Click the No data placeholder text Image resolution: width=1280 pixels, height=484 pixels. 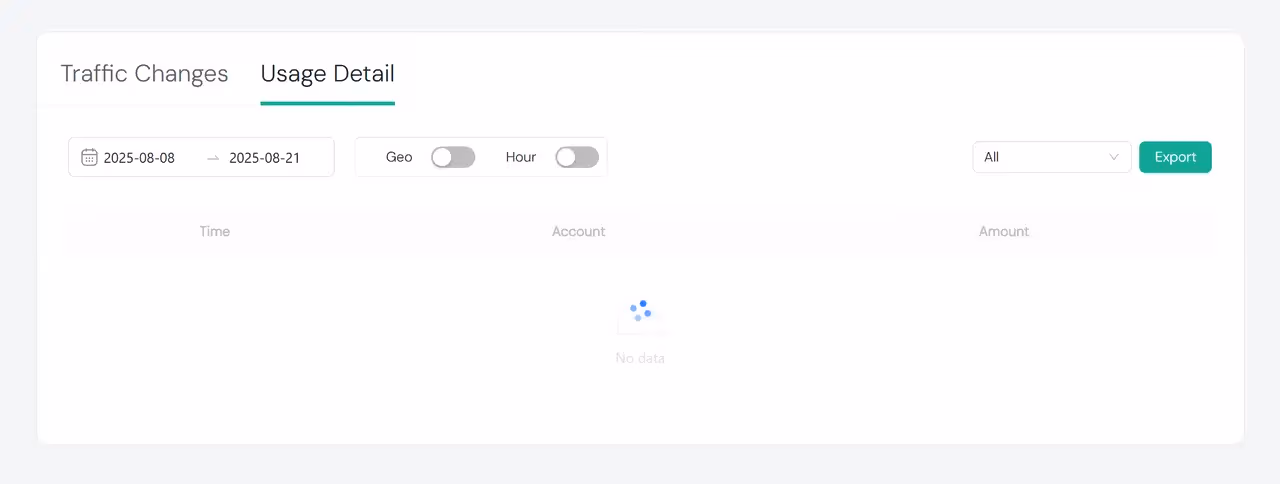pyautogui.click(x=640, y=358)
